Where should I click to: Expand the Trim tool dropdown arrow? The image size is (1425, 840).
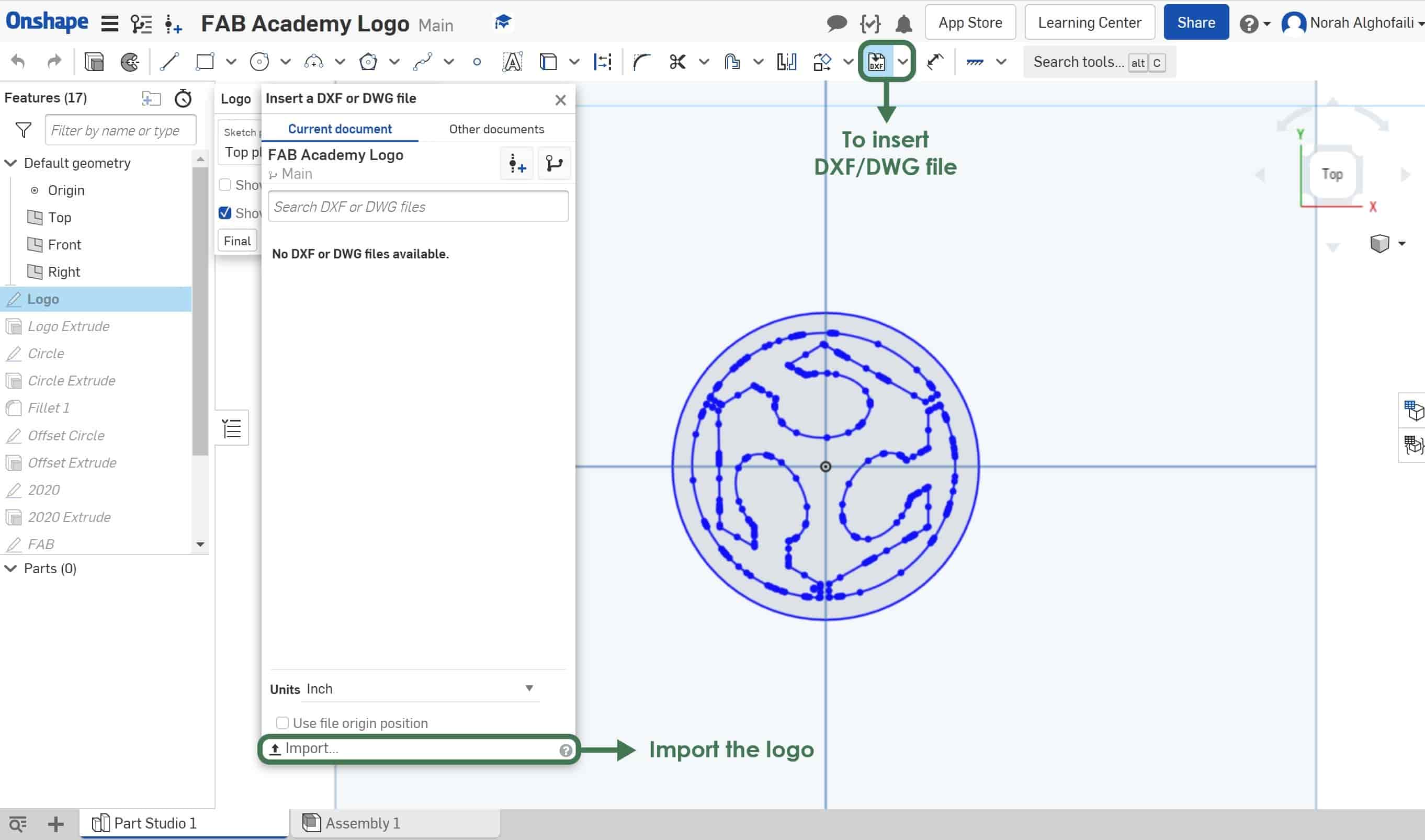pos(704,61)
